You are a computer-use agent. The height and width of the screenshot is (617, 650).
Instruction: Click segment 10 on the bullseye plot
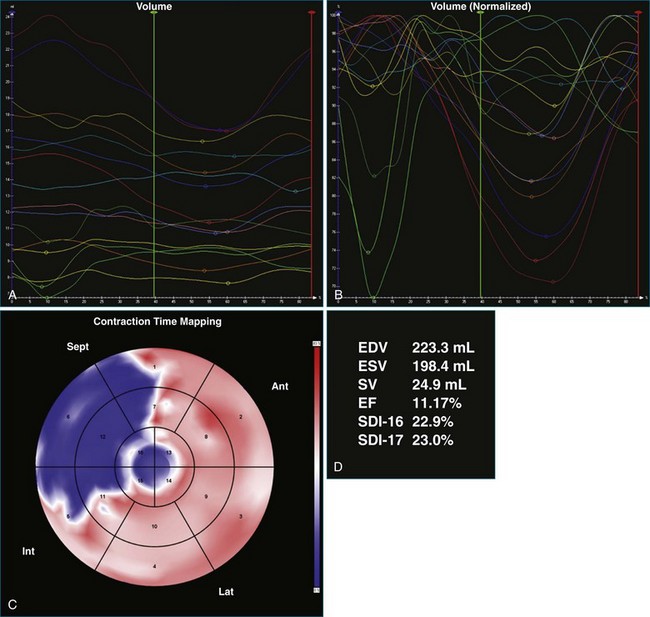(x=154, y=526)
